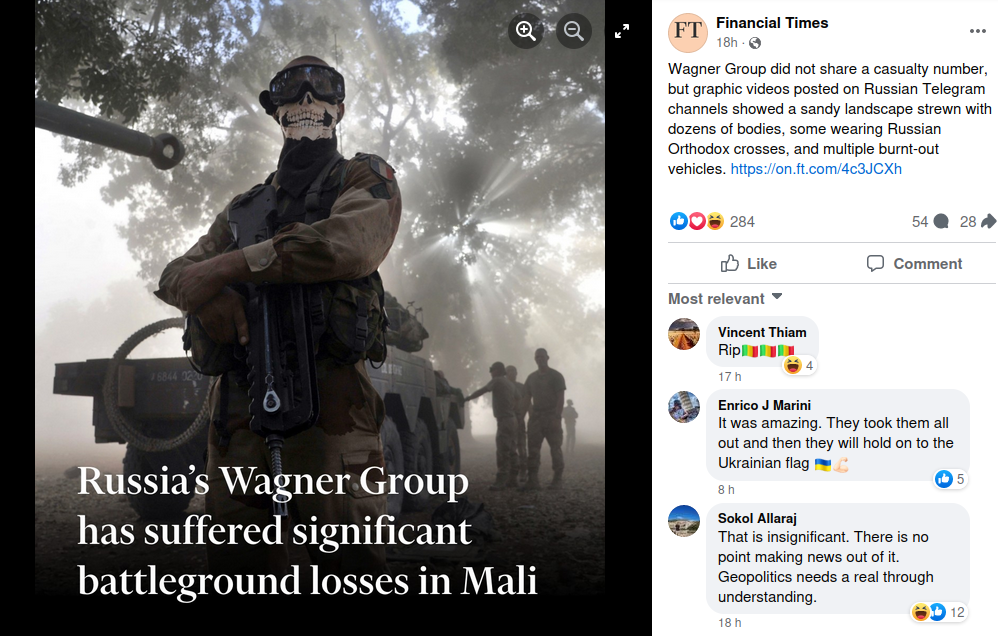Click Enrico J Marini's profile picture

(x=684, y=407)
